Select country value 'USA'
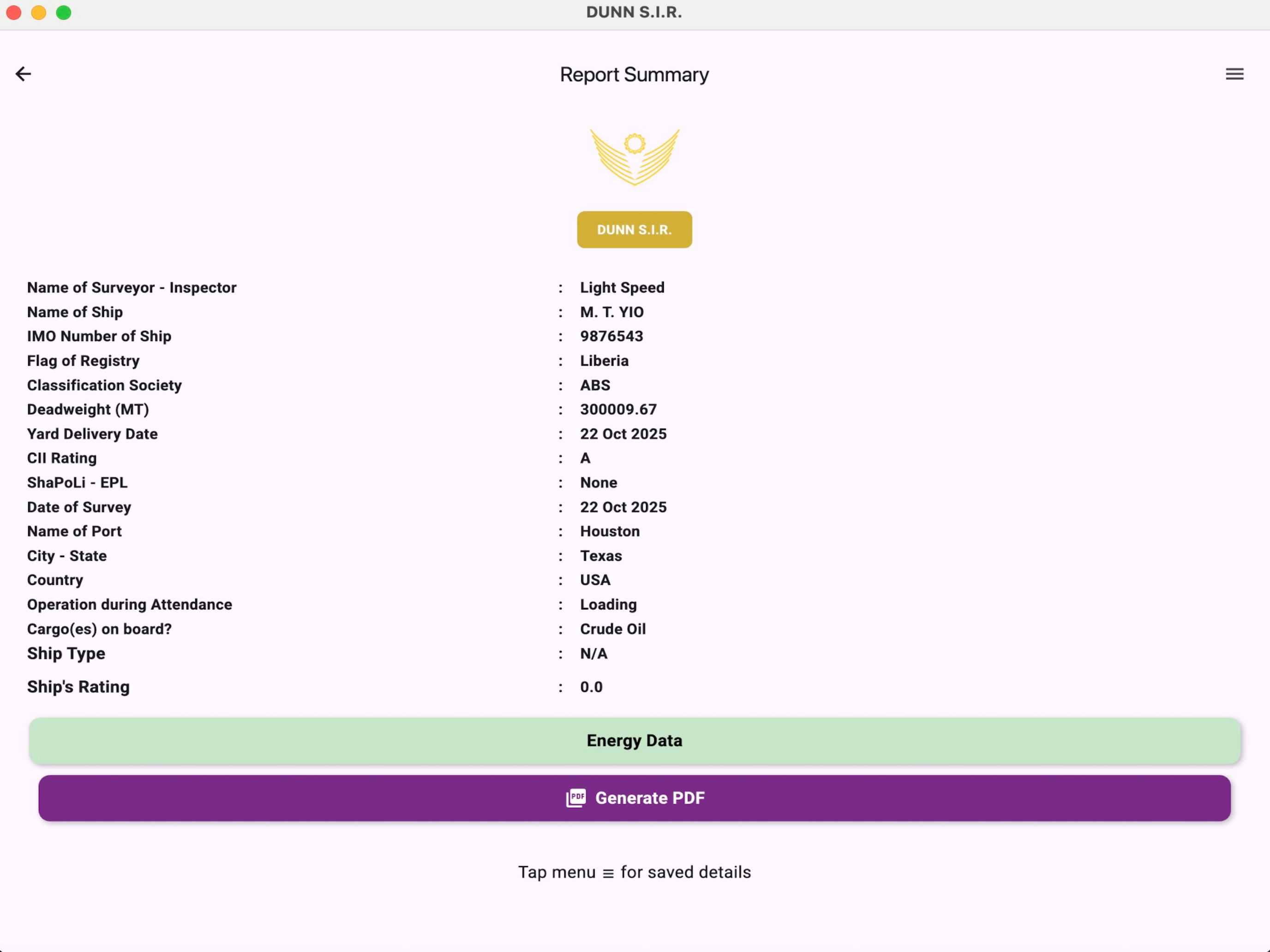This screenshot has width=1270, height=952. [x=595, y=581]
